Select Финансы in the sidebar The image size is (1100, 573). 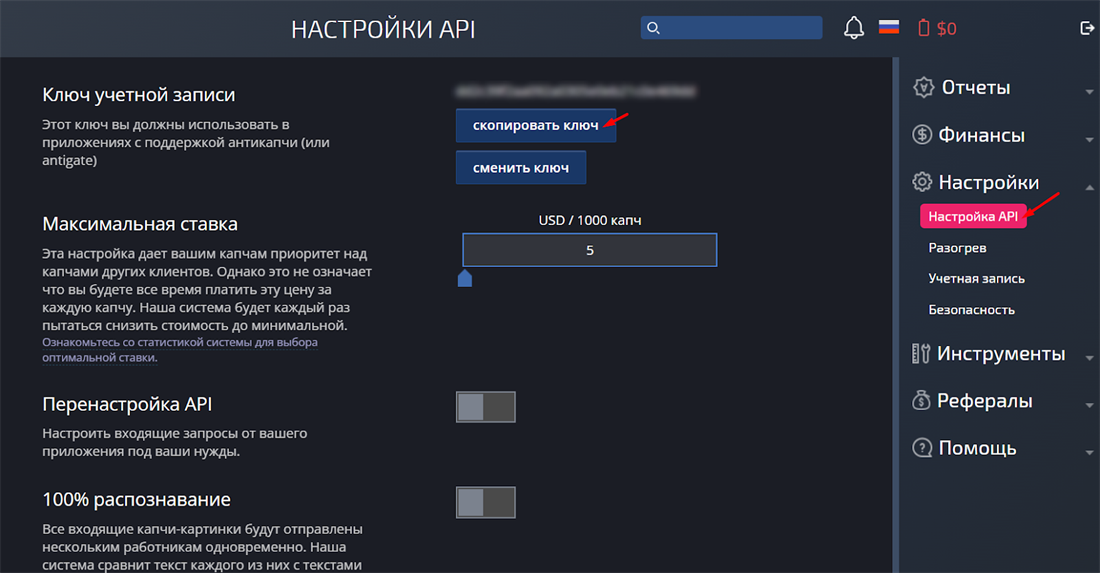pyautogui.click(x=981, y=135)
